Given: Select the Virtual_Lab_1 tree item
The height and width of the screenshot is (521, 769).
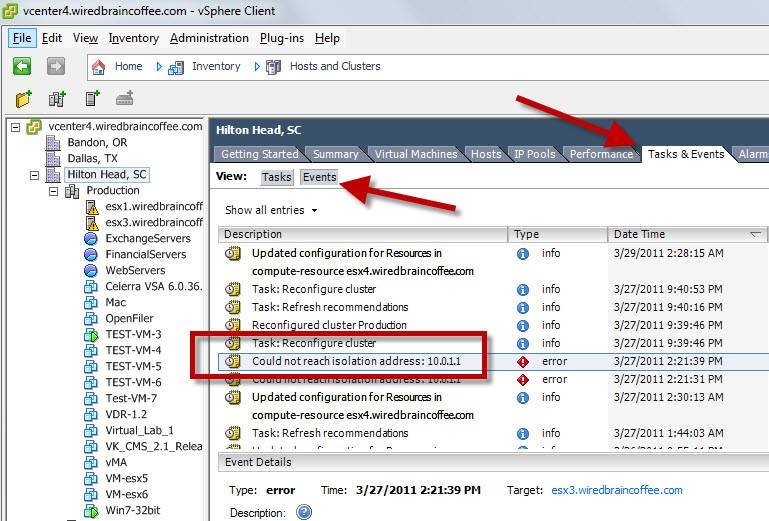Looking at the screenshot, I should point(139,431).
